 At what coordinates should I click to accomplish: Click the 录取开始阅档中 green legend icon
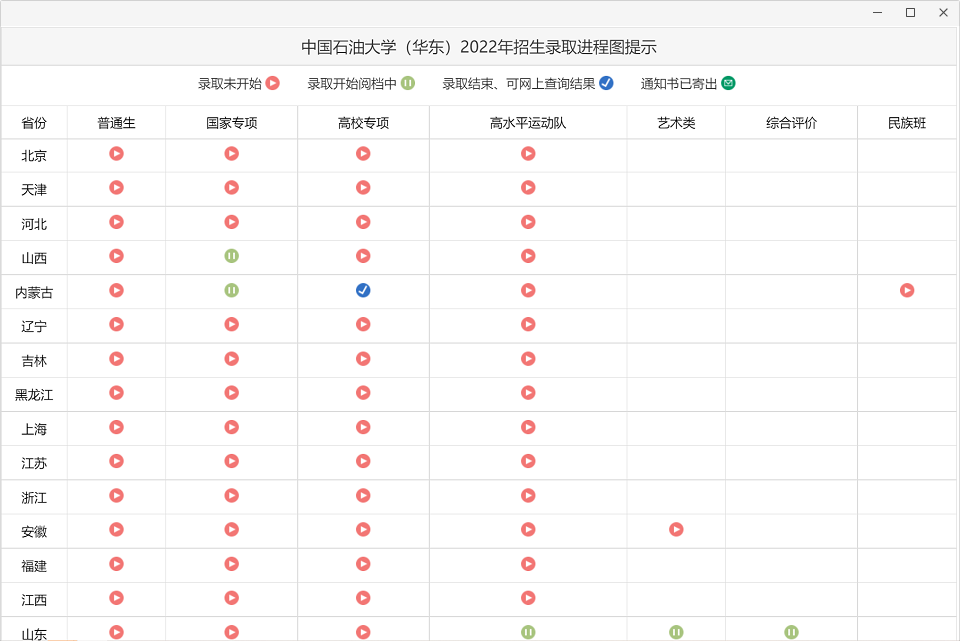pyautogui.click(x=408, y=83)
